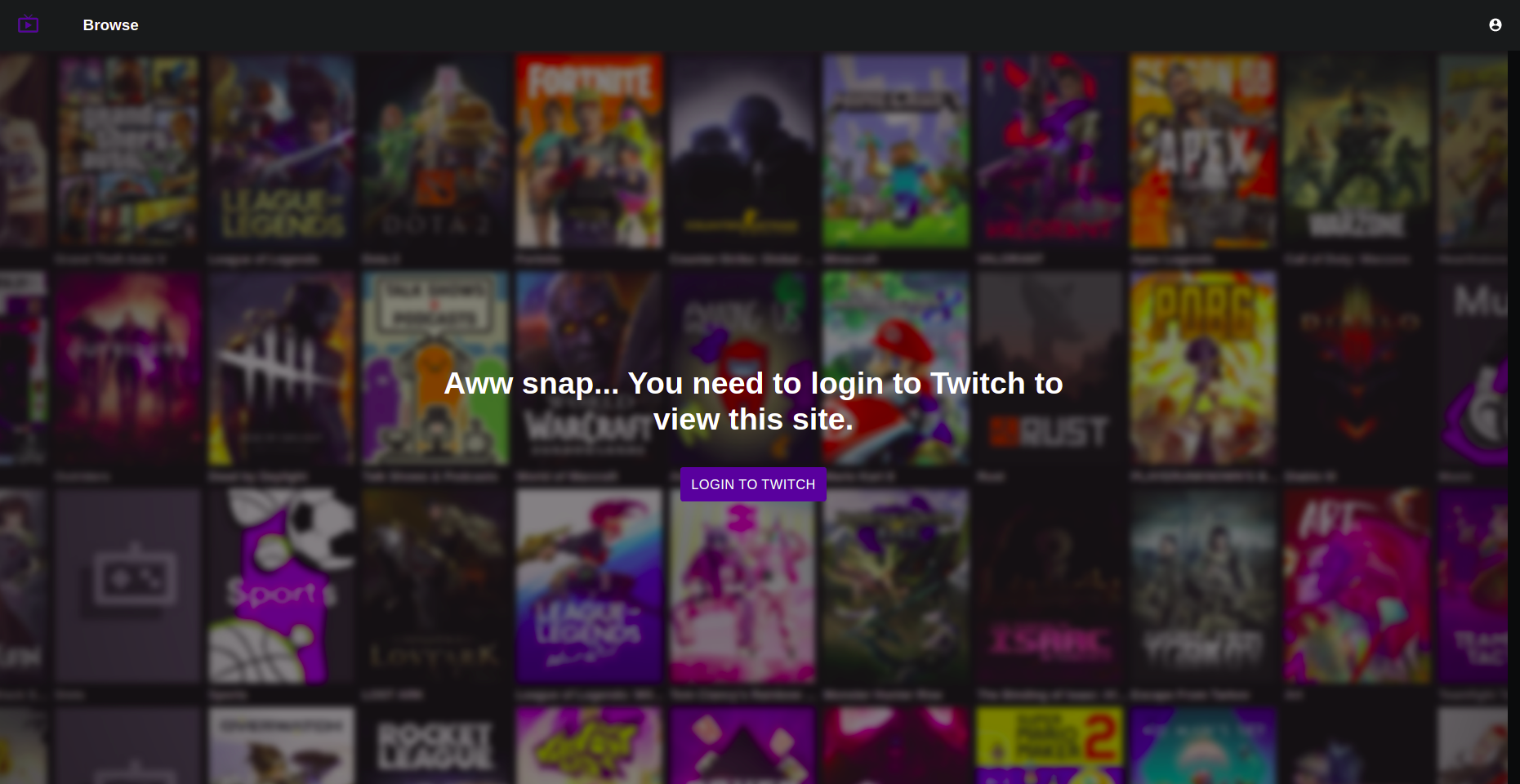
Task: Open the user account icon
Action: point(1495,25)
